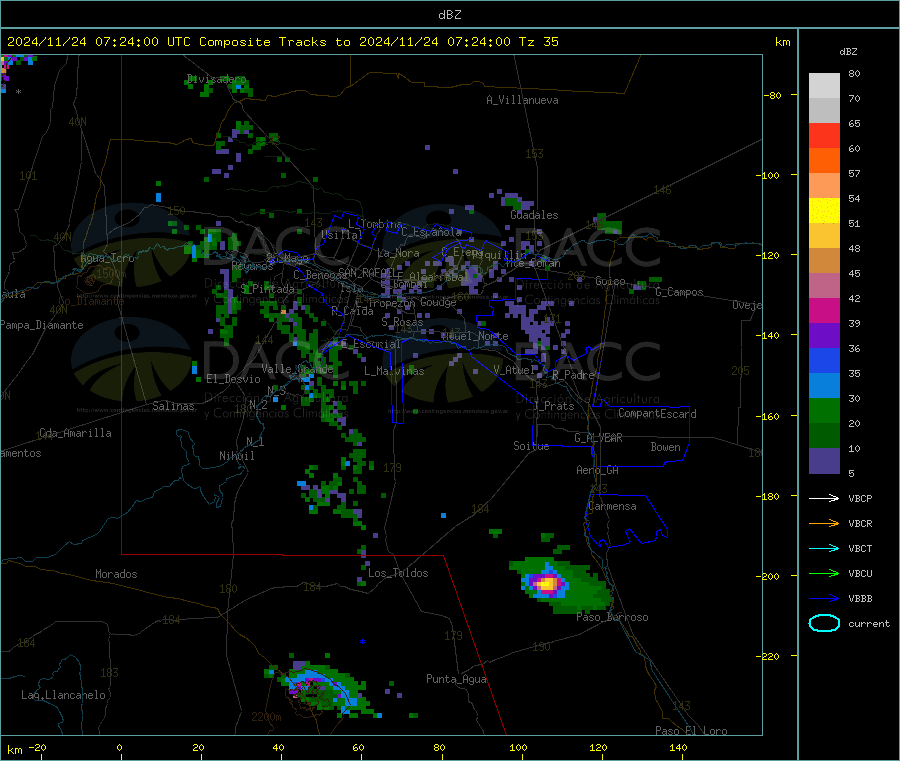Viewport: 900px width, 761px height.
Task: Pick the bright green 30 dBZ swatch
Action: tap(824, 410)
